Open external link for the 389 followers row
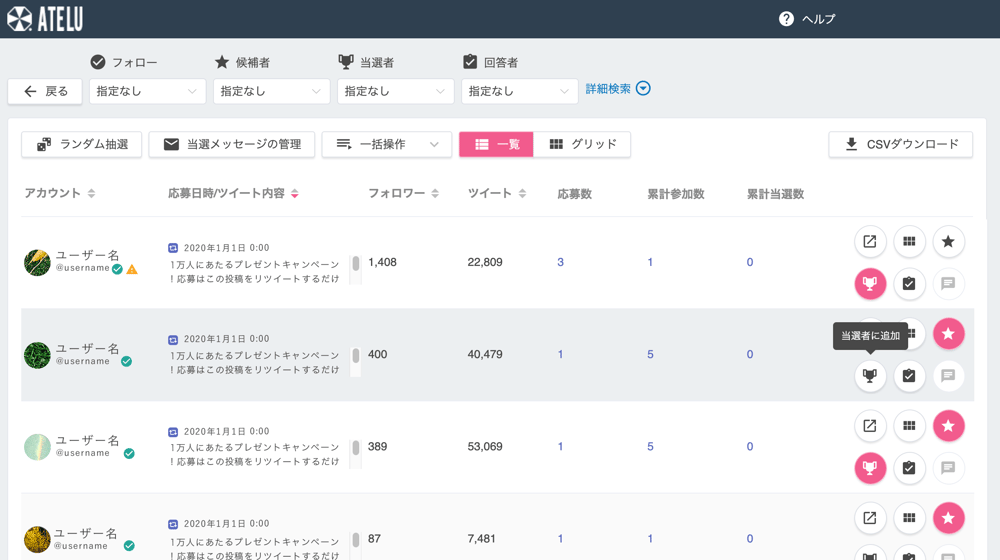Image resolution: width=1000 pixels, height=560 pixels. coord(870,426)
